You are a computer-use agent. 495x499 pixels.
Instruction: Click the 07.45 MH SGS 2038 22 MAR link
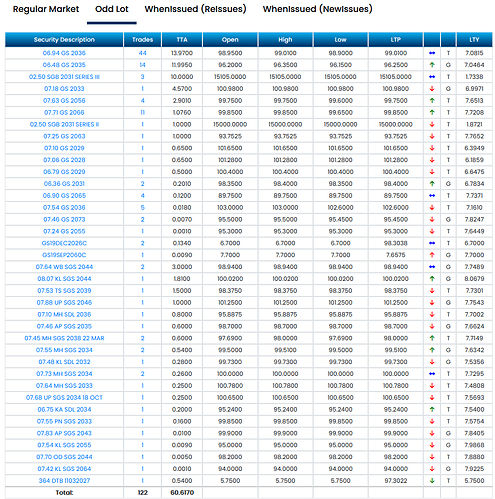click(64, 338)
